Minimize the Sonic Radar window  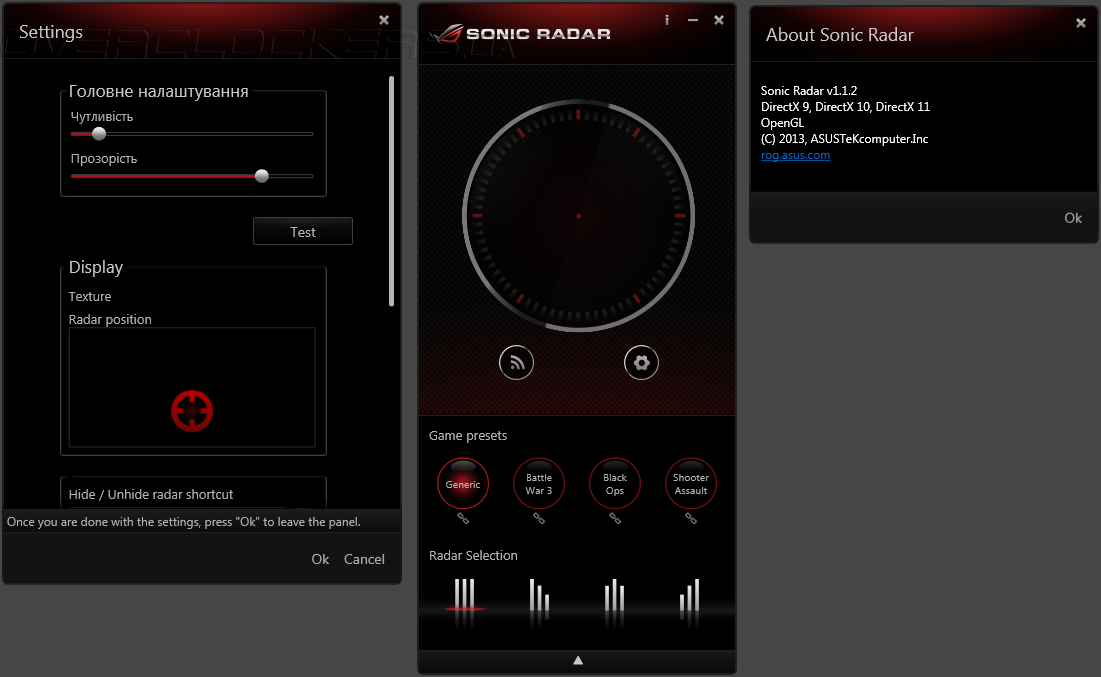pos(693,20)
